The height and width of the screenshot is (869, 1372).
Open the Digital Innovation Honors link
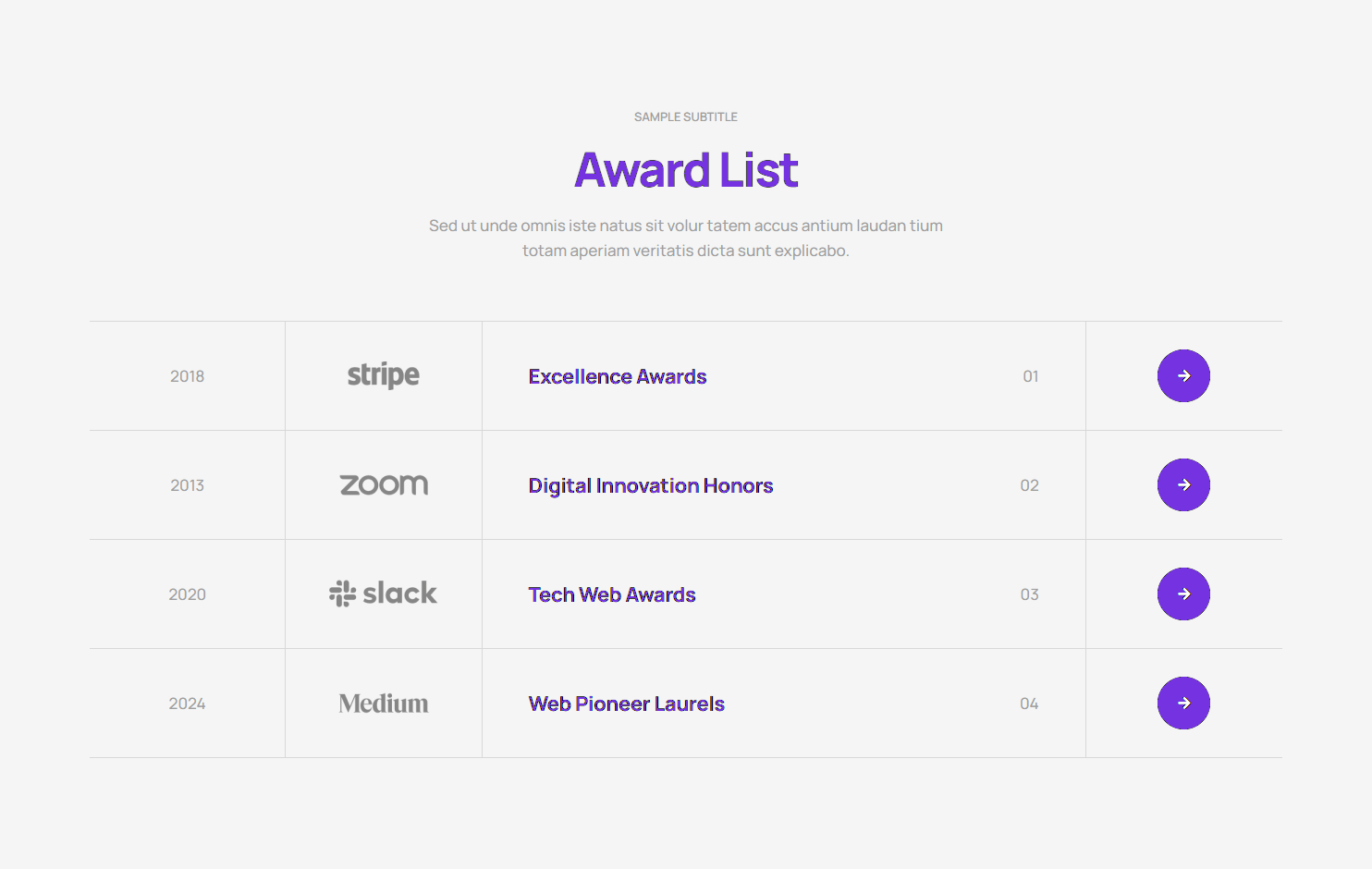(651, 486)
